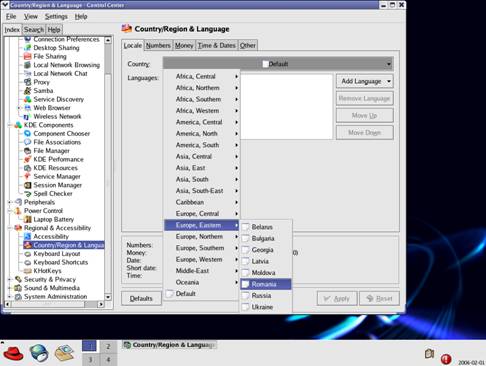Image resolution: width=486 pixels, height=366 pixels.
Task: Click the KDE Performance icon
Action: (28, 159)
